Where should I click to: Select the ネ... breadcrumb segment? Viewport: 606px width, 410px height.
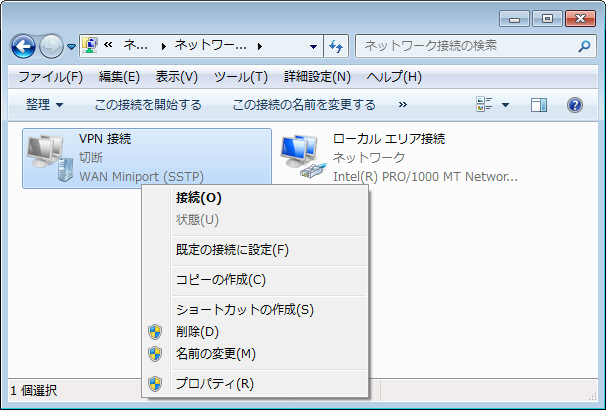[x=135, y=46]
